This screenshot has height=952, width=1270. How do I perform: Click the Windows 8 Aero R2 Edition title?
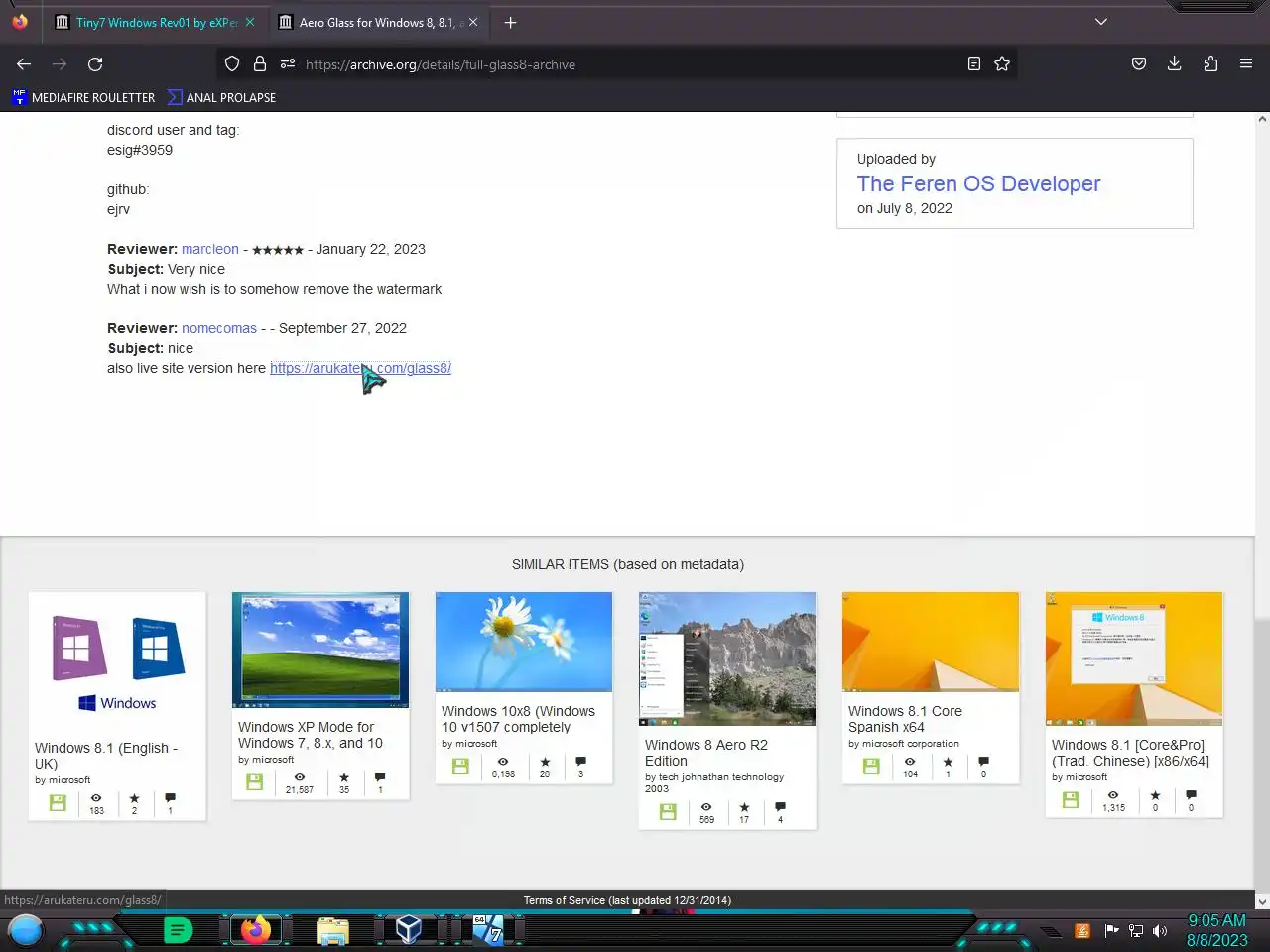coord(706,753)
